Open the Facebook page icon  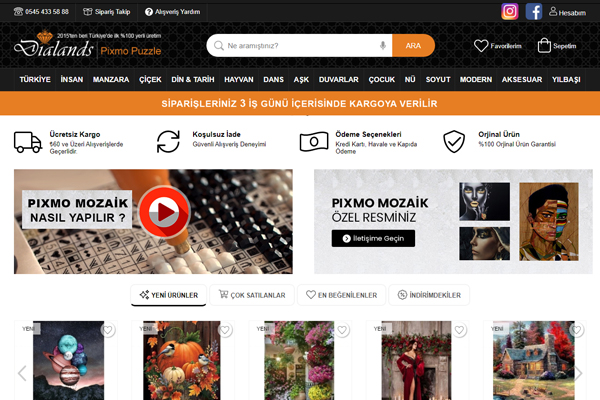[534, 12]
